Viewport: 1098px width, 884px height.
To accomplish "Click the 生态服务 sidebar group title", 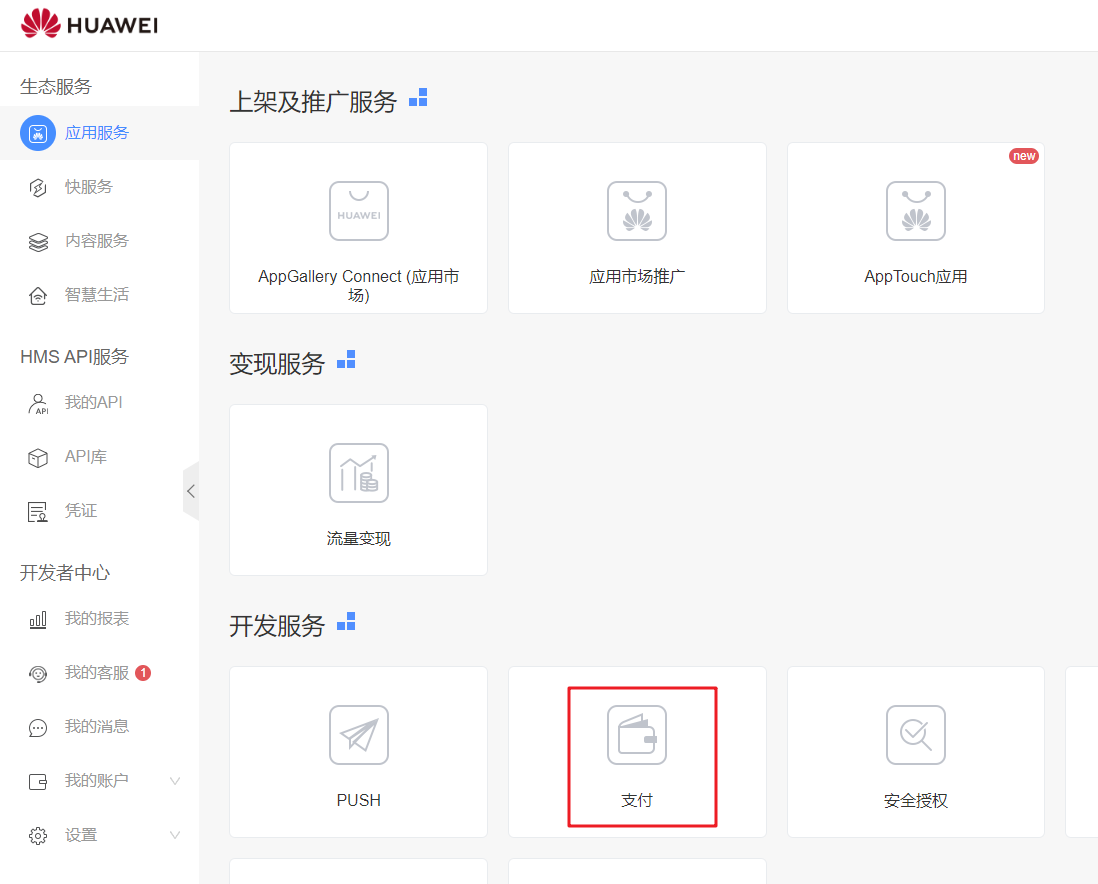I will [x=56, y=87].
